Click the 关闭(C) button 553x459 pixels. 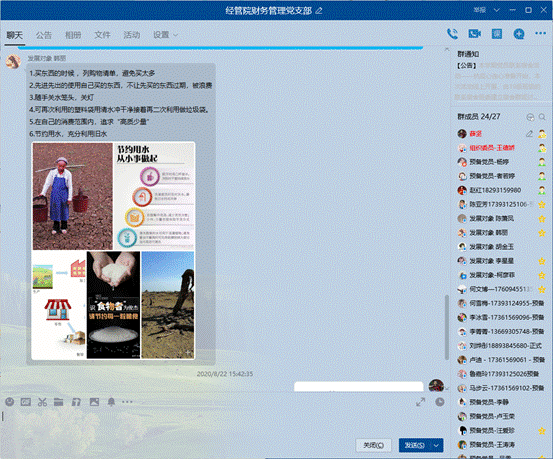373,445
